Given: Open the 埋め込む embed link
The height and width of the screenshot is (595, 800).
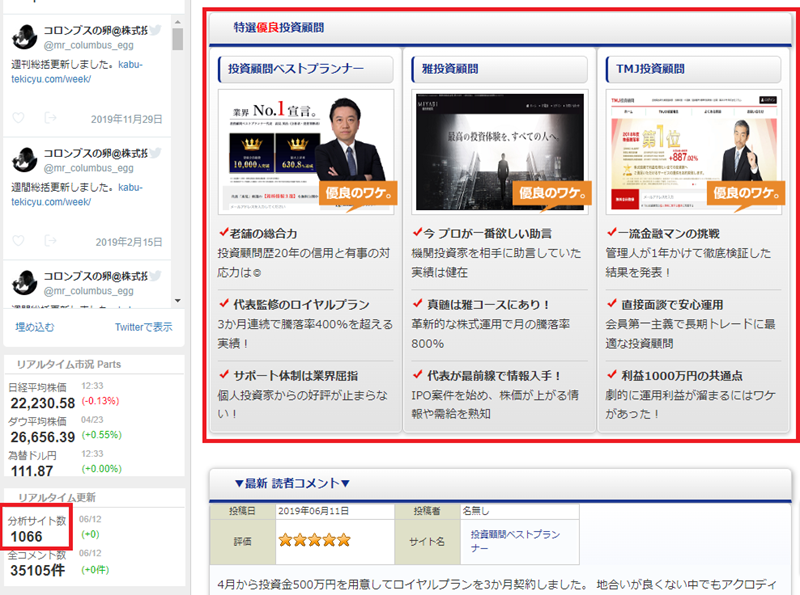Looking at the screenshot, I should coord(35,327).
